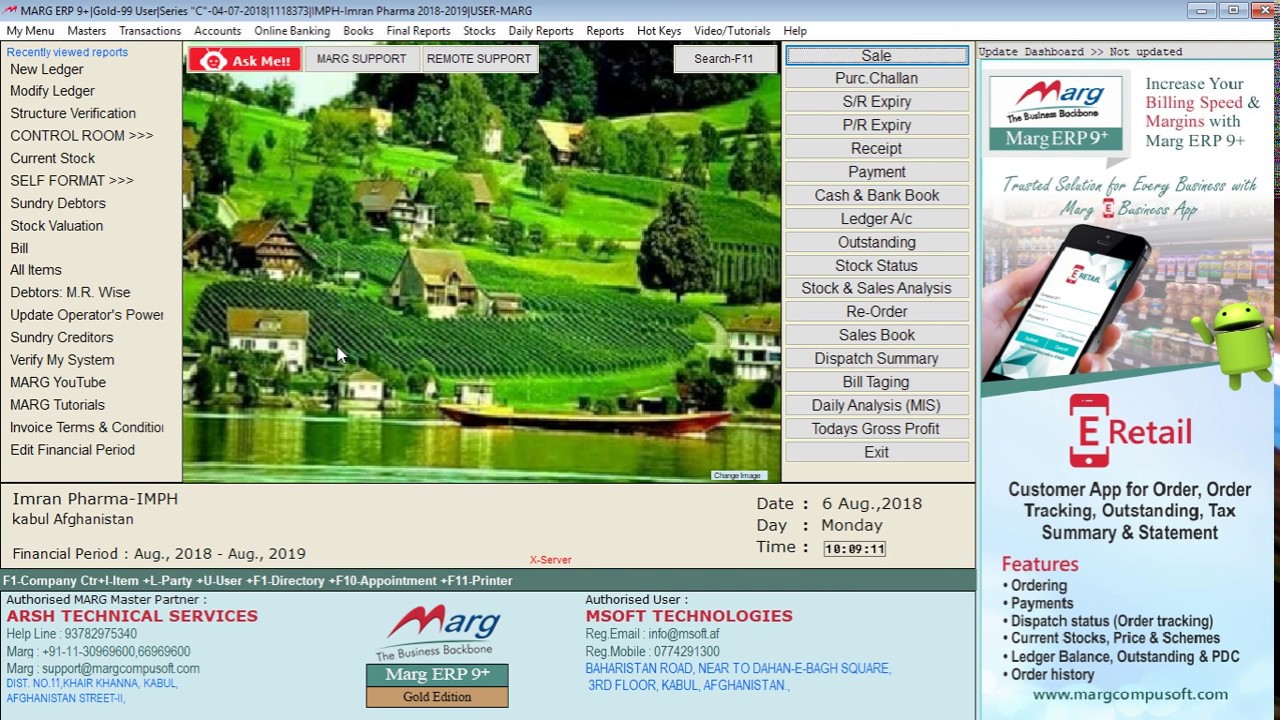Open the Masters menu

coord(87,31)
